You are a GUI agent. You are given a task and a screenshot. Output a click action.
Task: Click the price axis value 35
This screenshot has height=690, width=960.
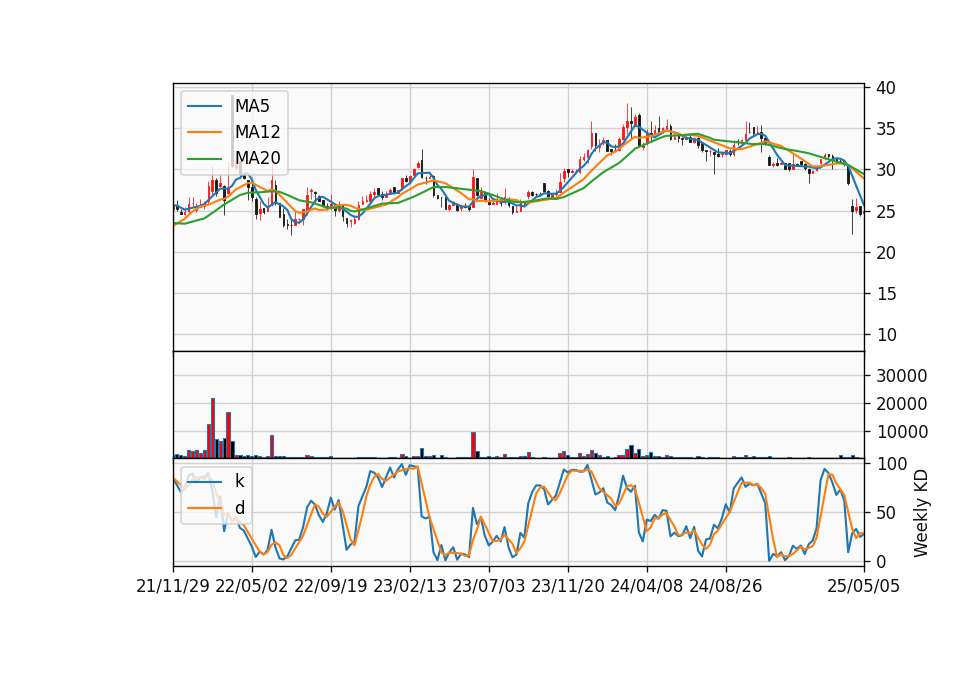[x=885, y=129]
